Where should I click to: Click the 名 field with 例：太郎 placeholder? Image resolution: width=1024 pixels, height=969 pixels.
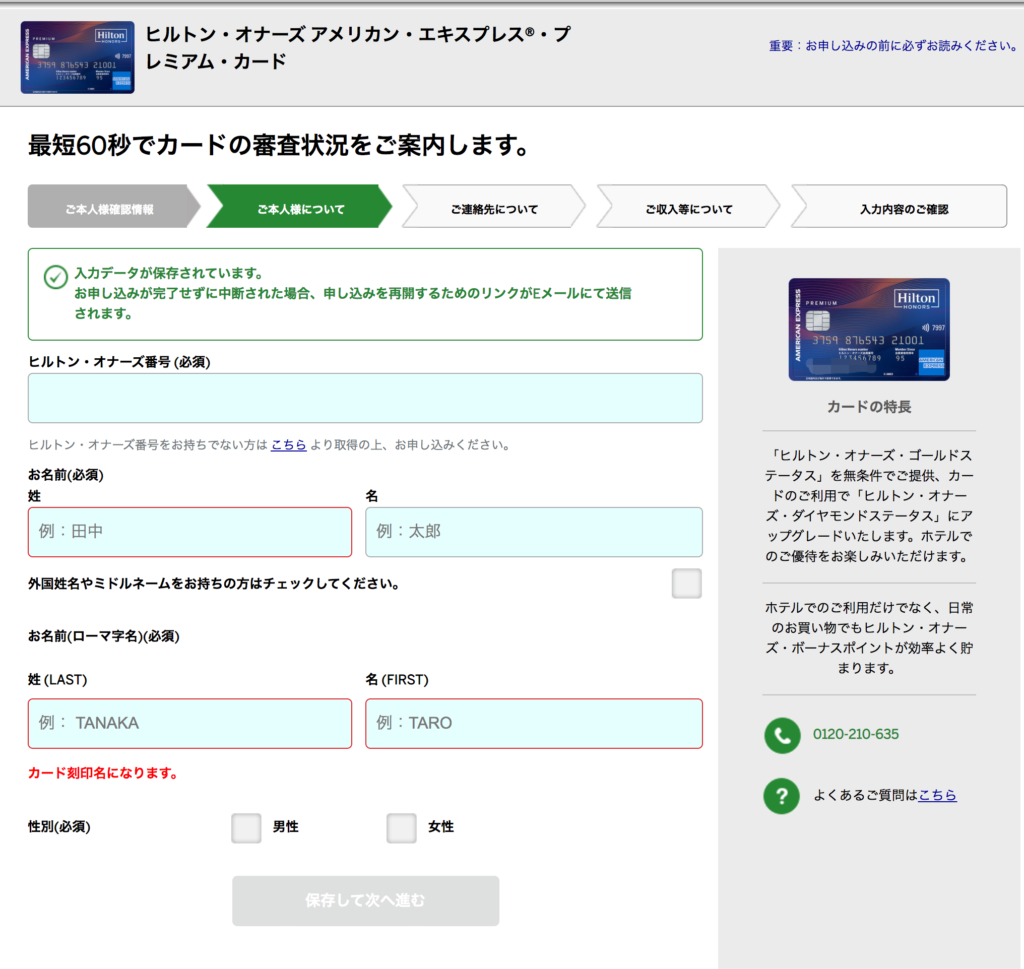[534, 532]
